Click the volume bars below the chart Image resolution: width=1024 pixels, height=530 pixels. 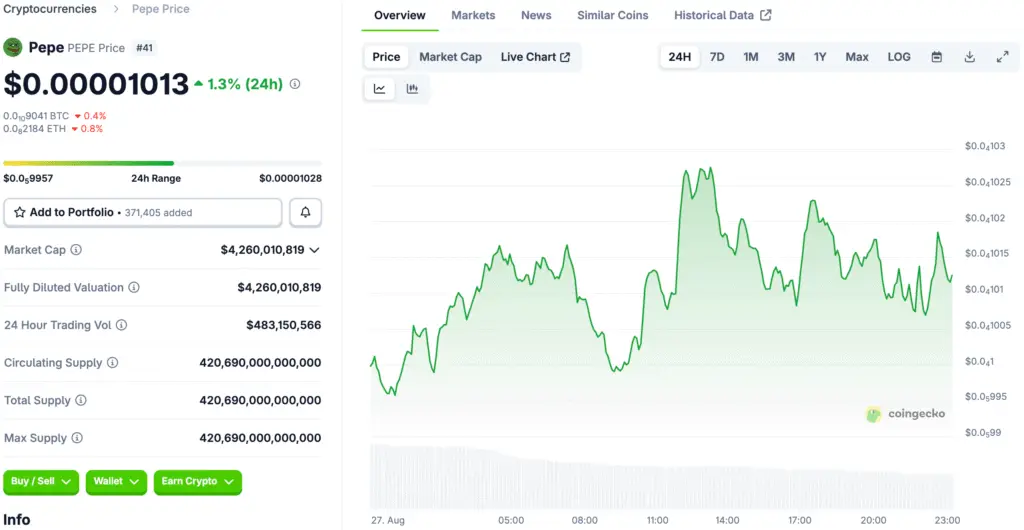(x=662, y=476)
